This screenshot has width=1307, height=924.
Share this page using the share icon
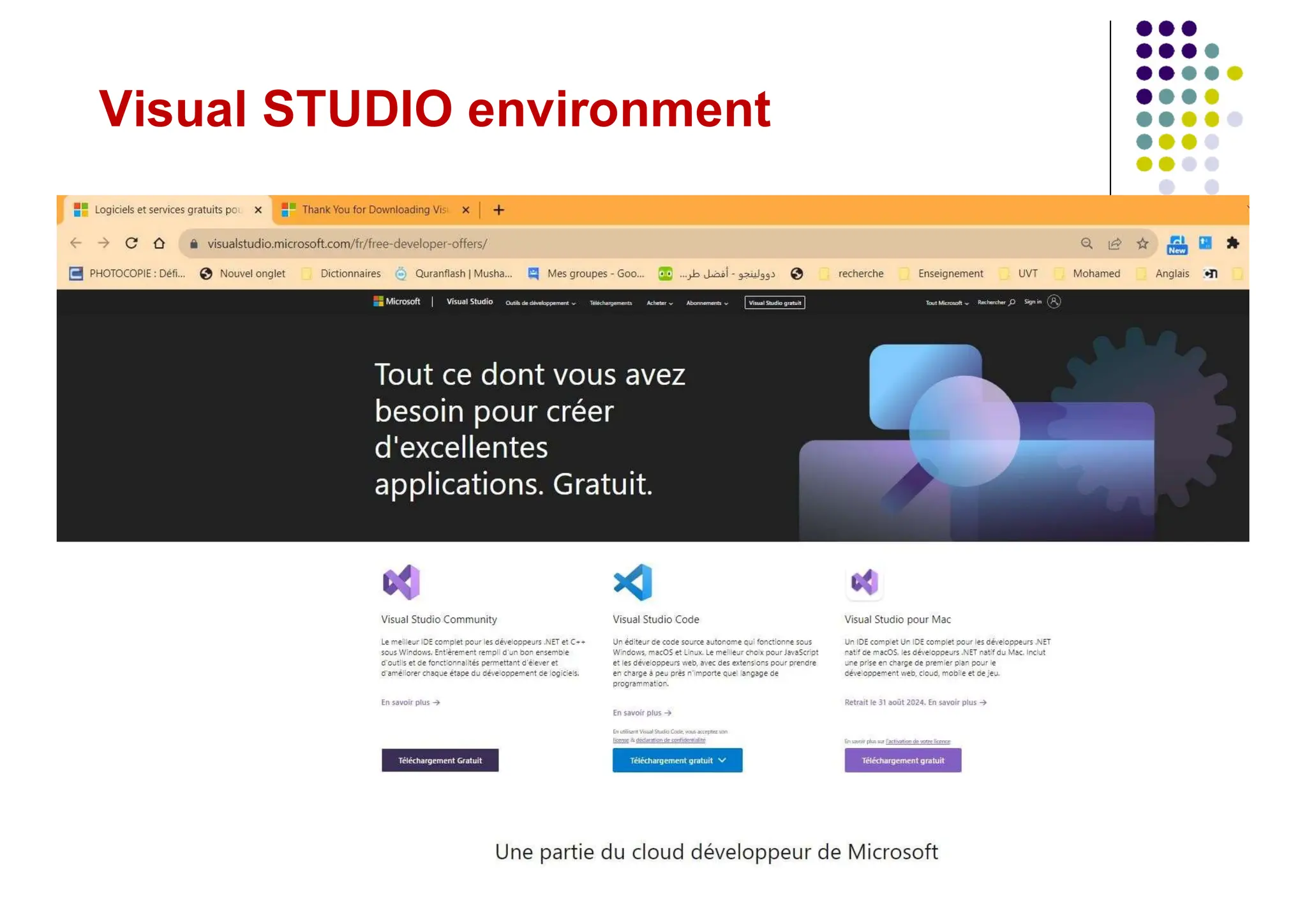1115,243
